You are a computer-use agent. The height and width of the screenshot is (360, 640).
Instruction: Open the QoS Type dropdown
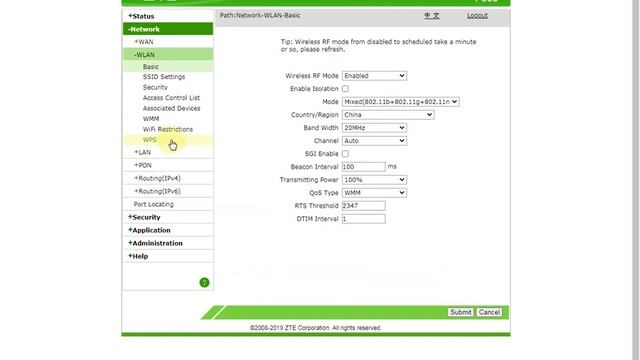pos(374,193)
